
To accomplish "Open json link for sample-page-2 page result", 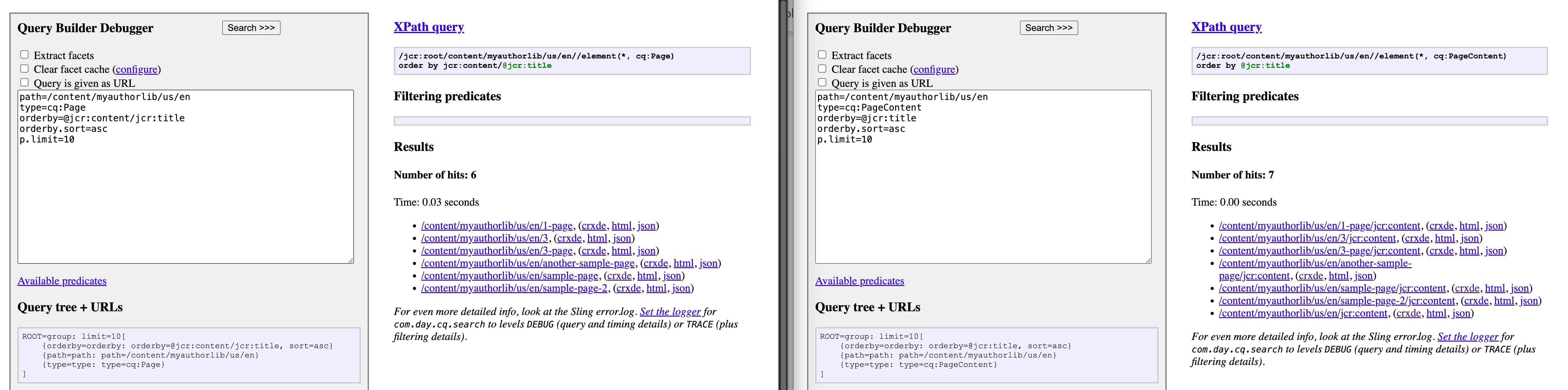I will [680, 288].
